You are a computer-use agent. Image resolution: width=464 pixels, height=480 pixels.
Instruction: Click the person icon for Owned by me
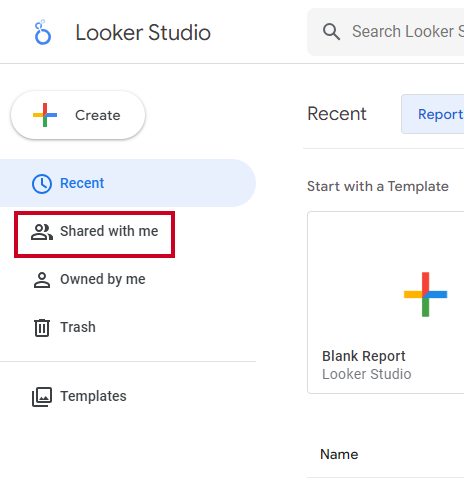pos(42,280)
